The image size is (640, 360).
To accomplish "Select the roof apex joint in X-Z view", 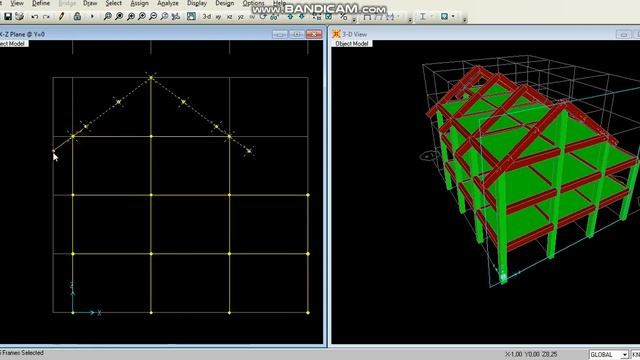I will coord(151,78).
